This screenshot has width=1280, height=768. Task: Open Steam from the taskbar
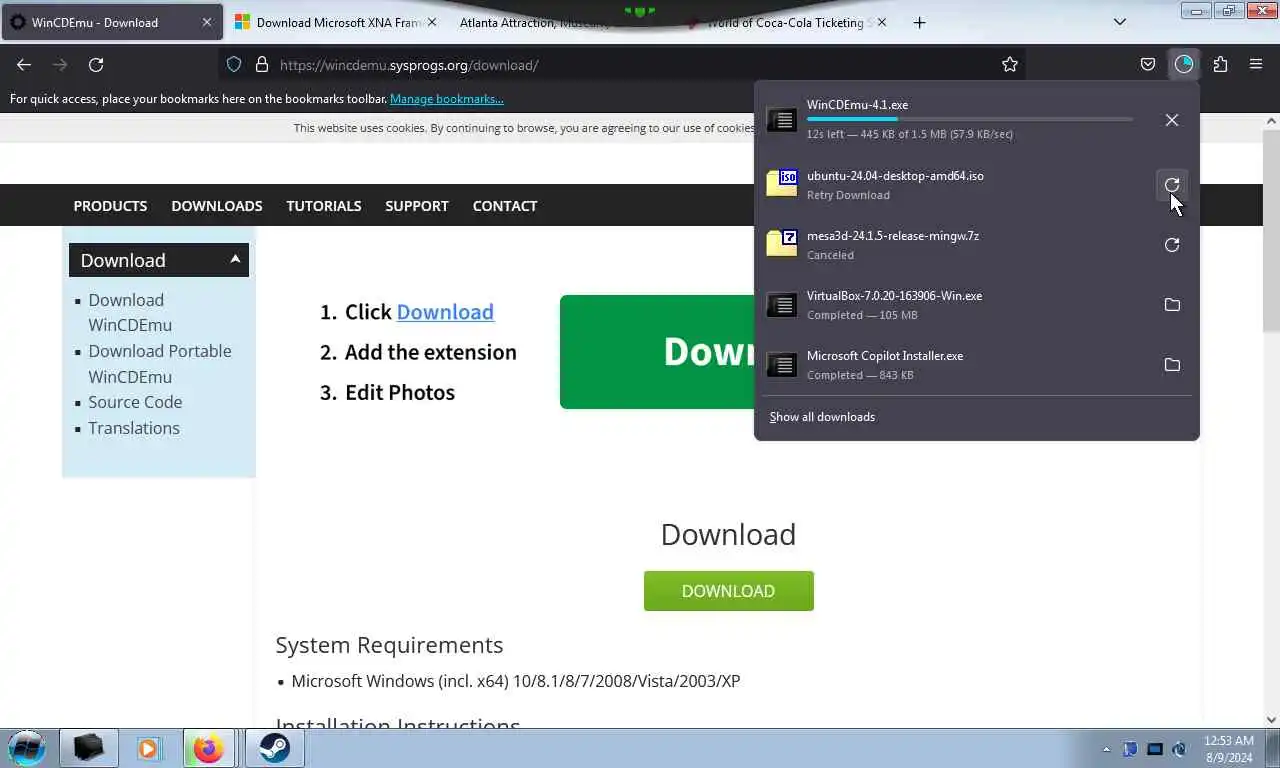point(274,748)
